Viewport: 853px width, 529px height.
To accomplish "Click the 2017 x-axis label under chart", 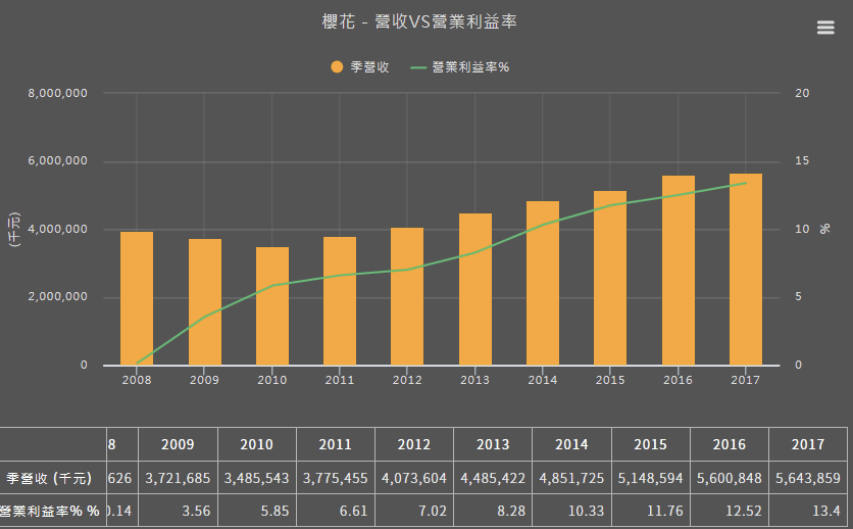I will point(745,380).
